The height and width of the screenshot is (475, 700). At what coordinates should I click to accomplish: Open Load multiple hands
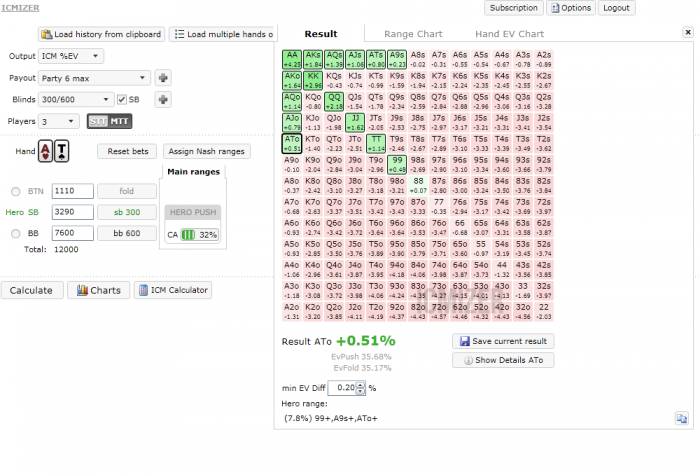(223, 34)
